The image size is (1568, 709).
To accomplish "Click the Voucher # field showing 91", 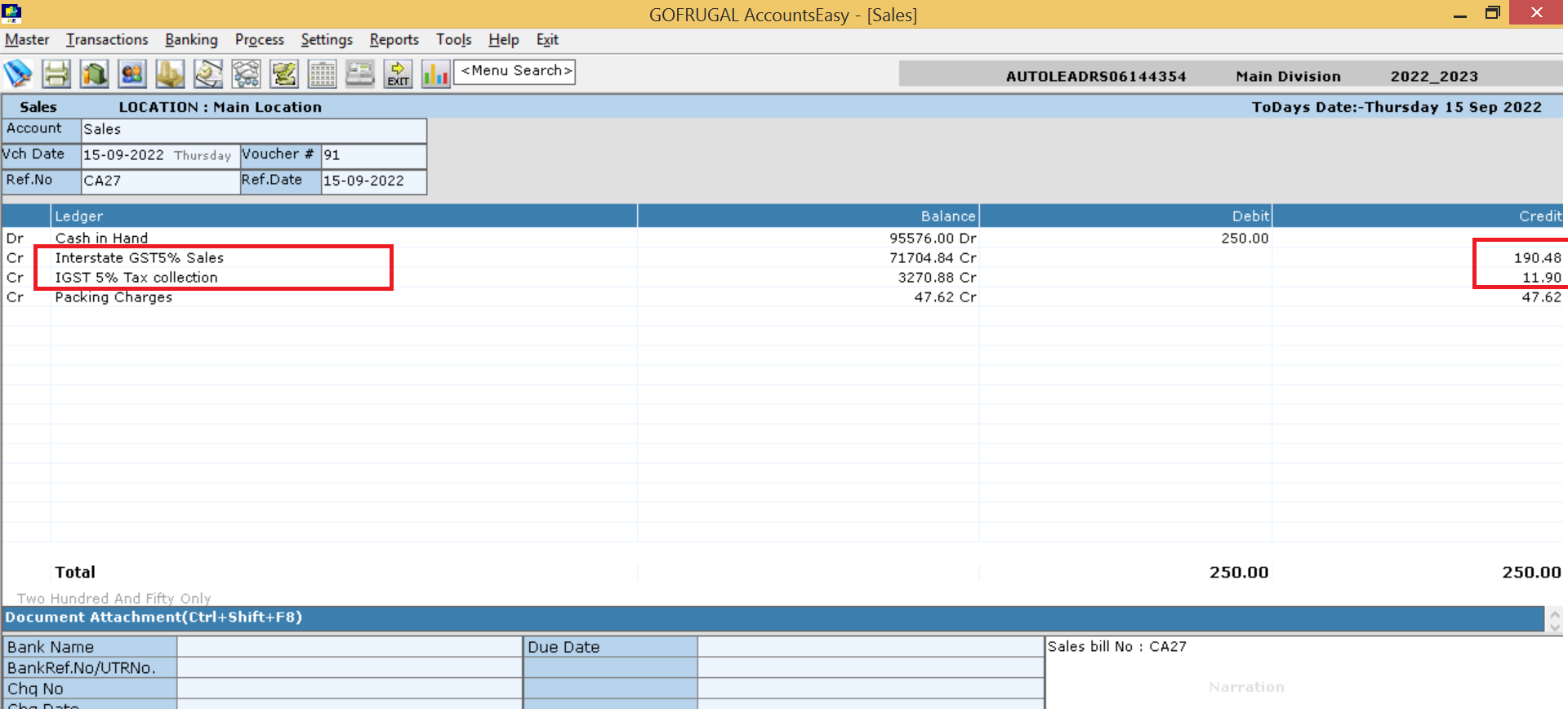I will pos(374,155).
